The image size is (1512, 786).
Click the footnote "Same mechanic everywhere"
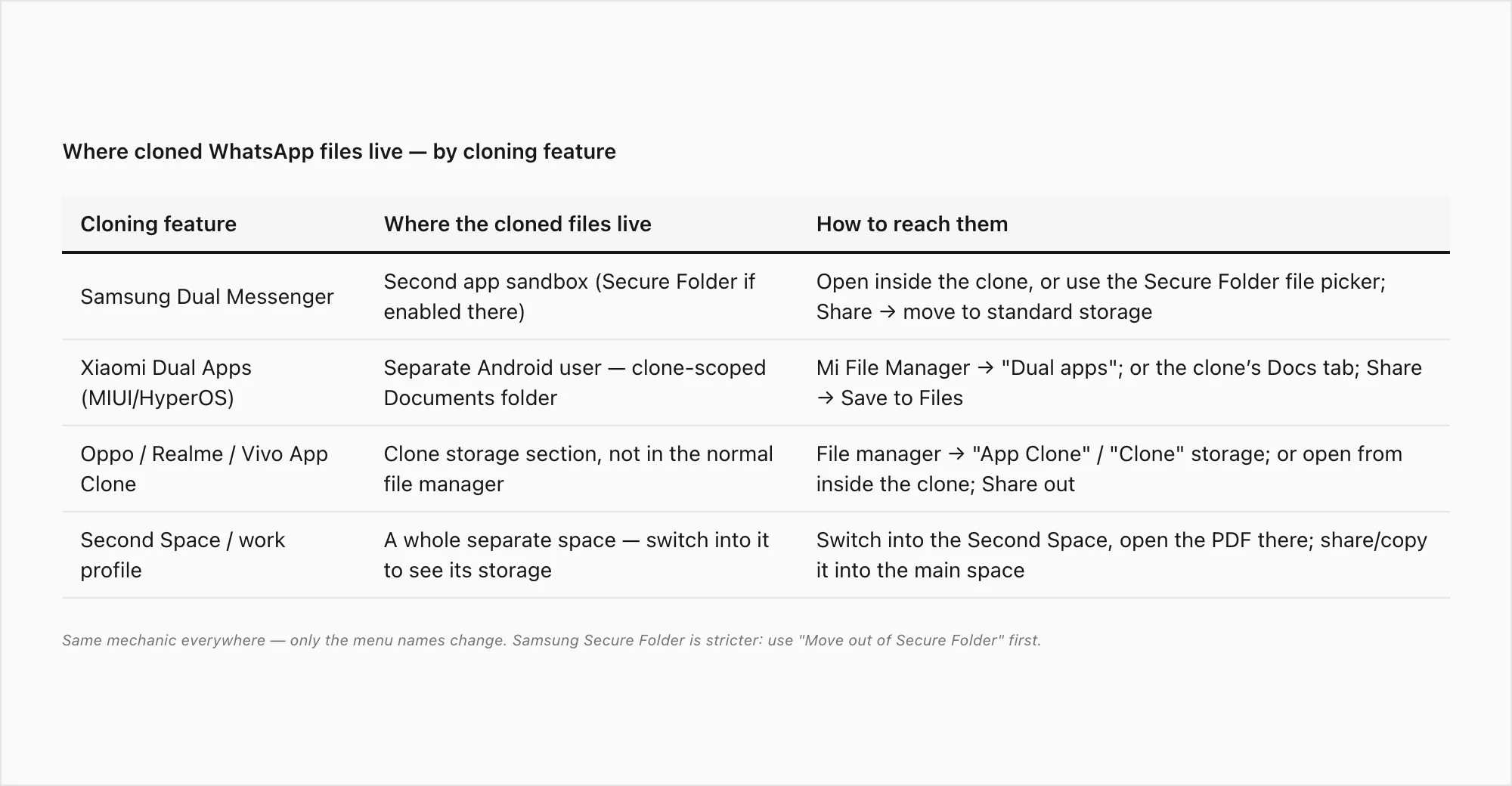click(551, 640)
